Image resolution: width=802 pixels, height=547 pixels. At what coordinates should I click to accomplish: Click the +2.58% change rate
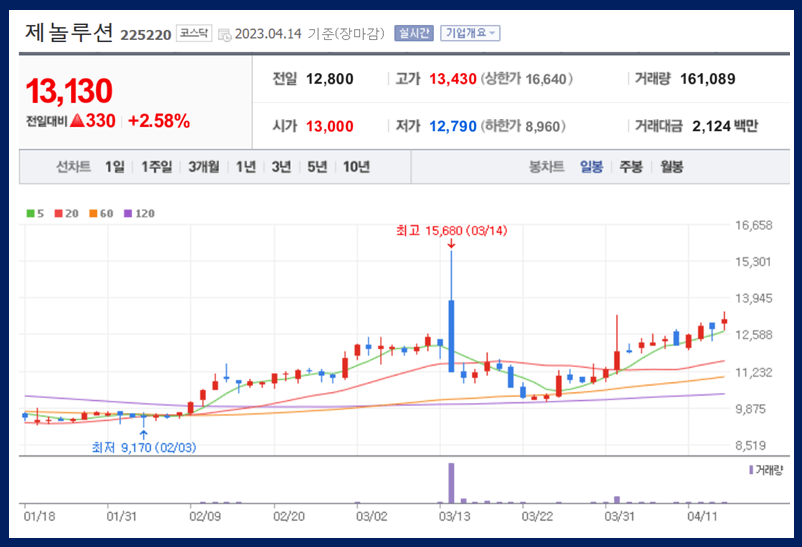(159, 121)
